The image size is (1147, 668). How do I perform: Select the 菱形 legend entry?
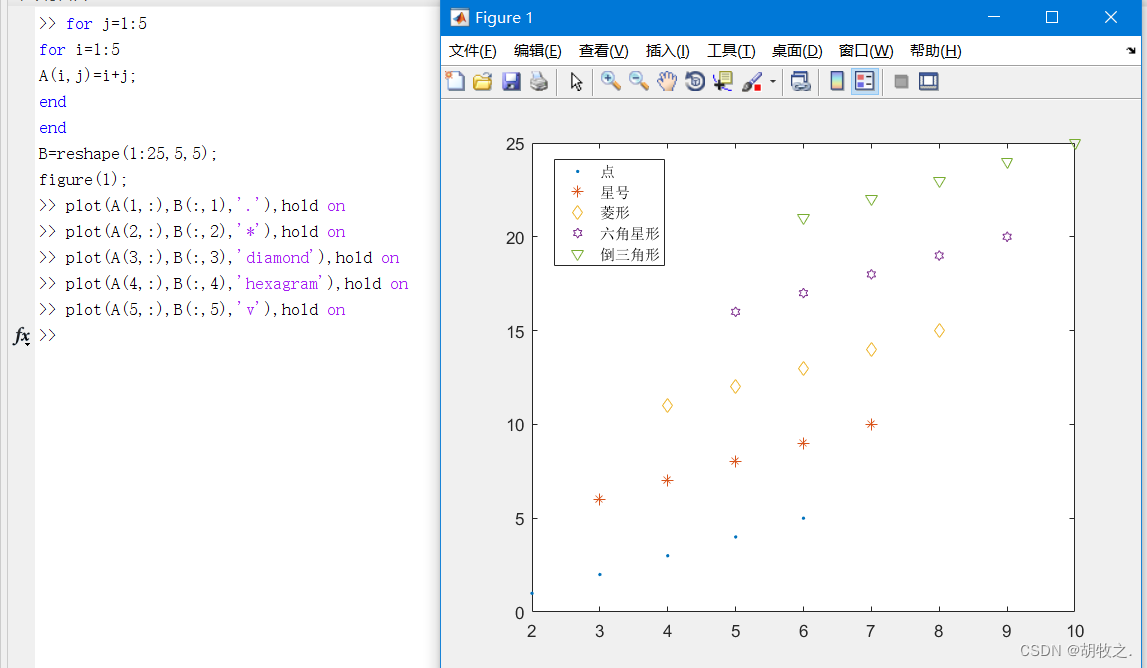click(614, 213)
